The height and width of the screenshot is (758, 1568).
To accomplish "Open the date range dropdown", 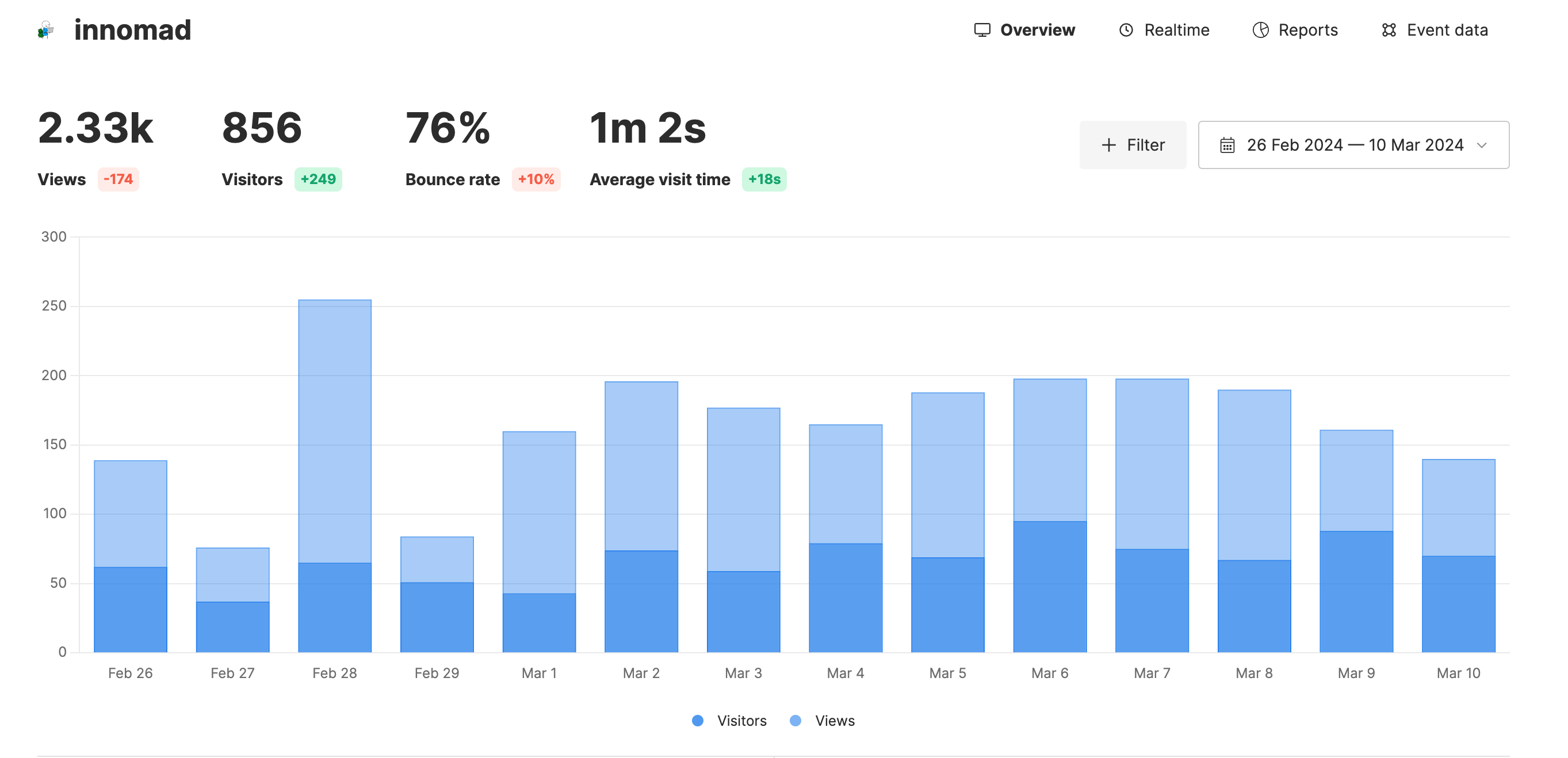I will 1353,145.
